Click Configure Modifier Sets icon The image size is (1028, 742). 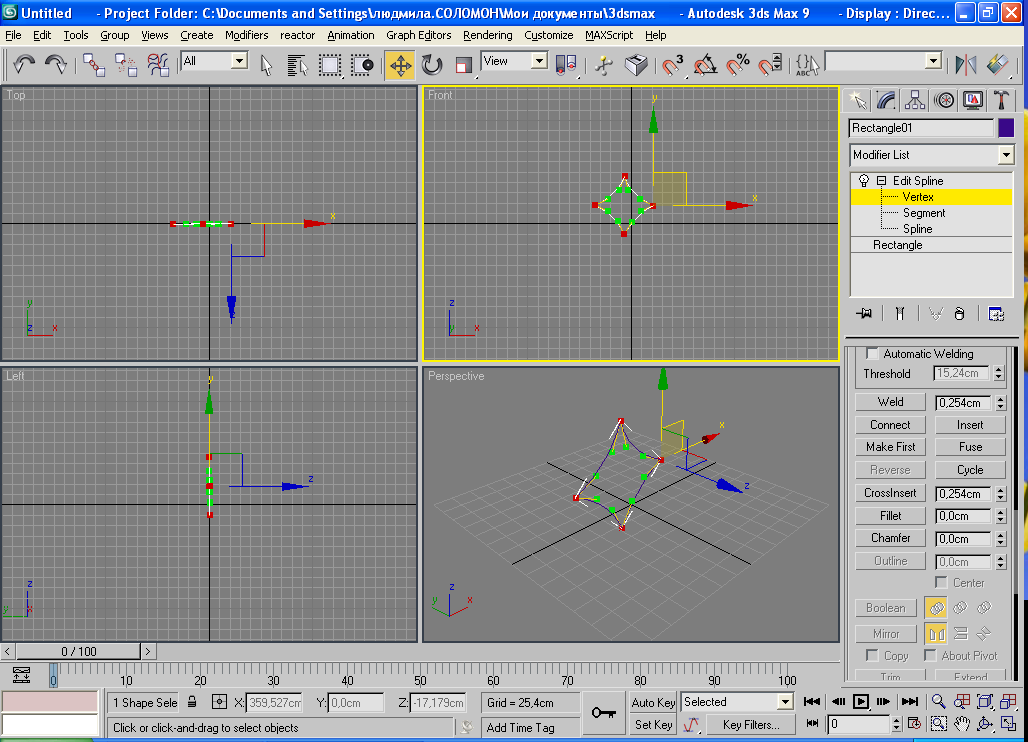coord(996,314)
